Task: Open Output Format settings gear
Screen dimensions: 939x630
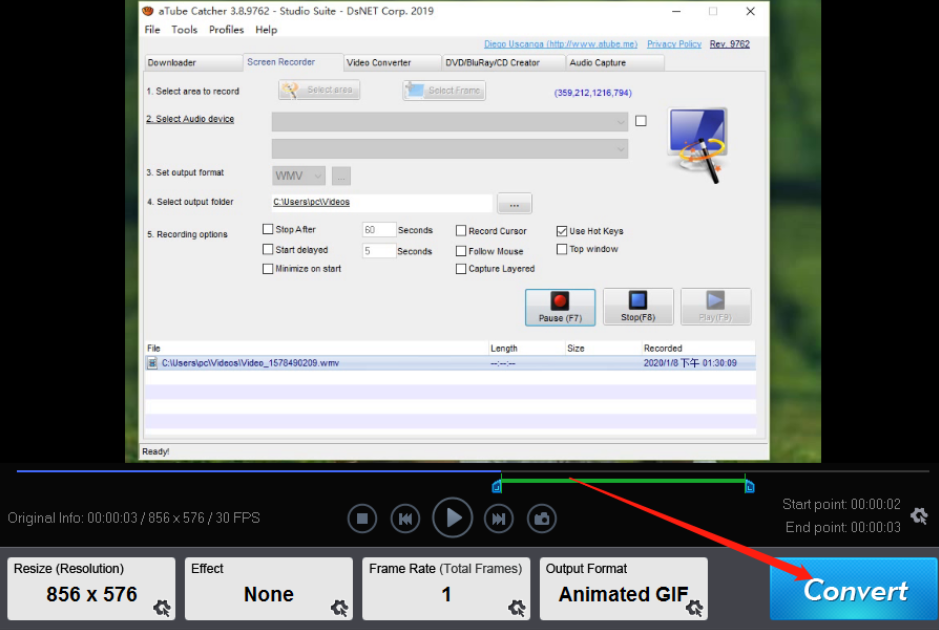Action: coord(695,608)
